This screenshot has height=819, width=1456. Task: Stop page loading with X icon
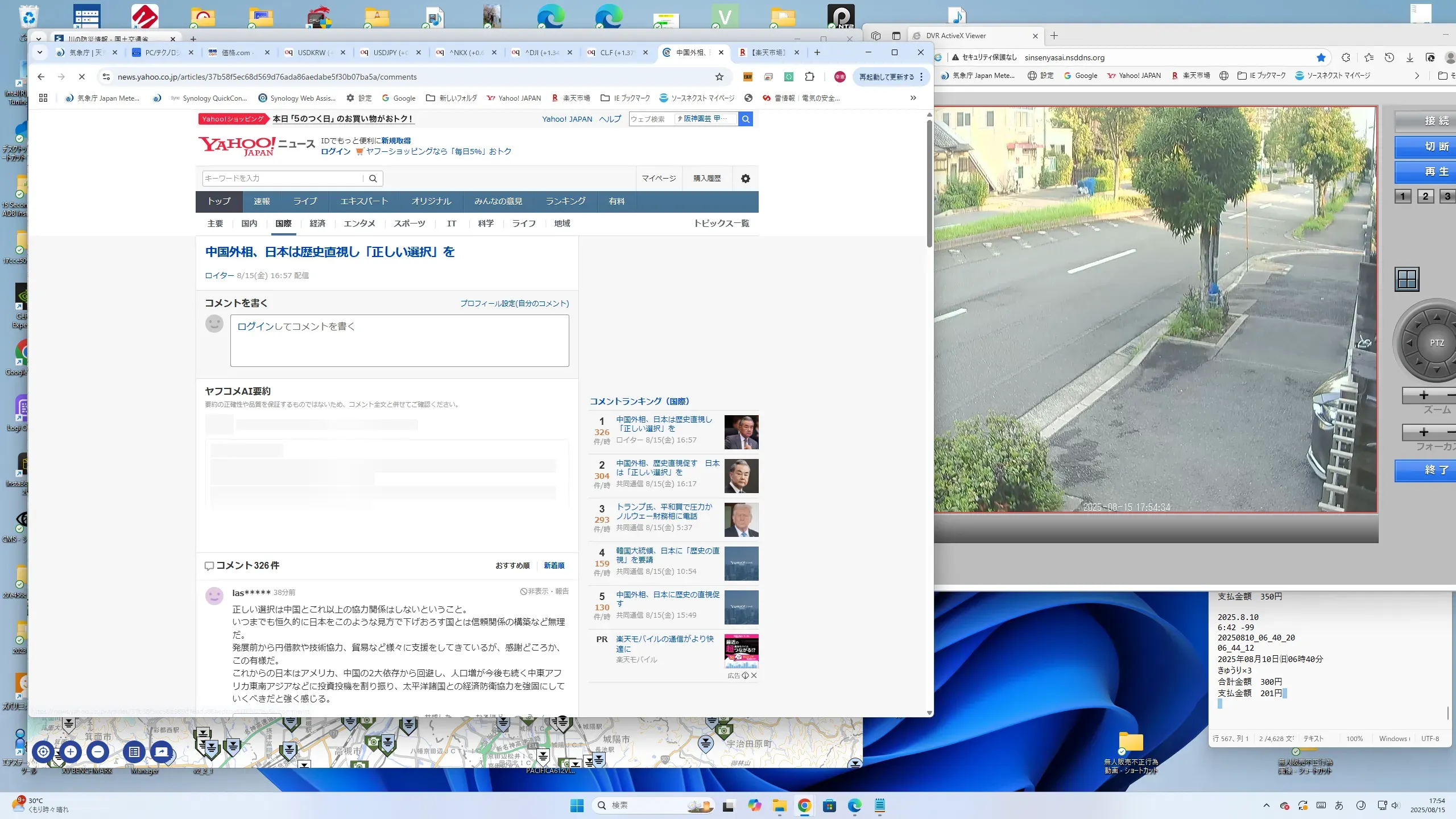81,77
